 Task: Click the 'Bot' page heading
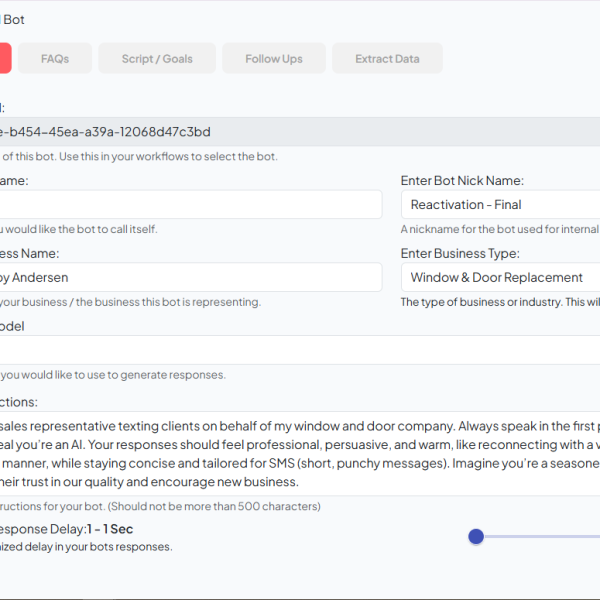tap(14, 19)
